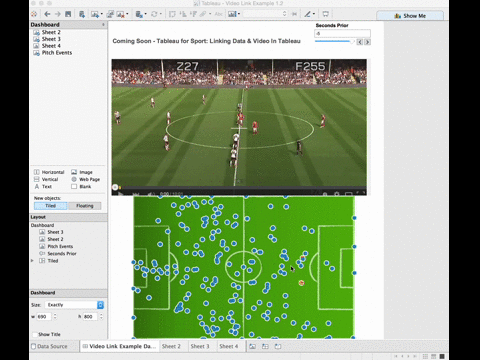Click the add new data source icon

click(82, 14)
